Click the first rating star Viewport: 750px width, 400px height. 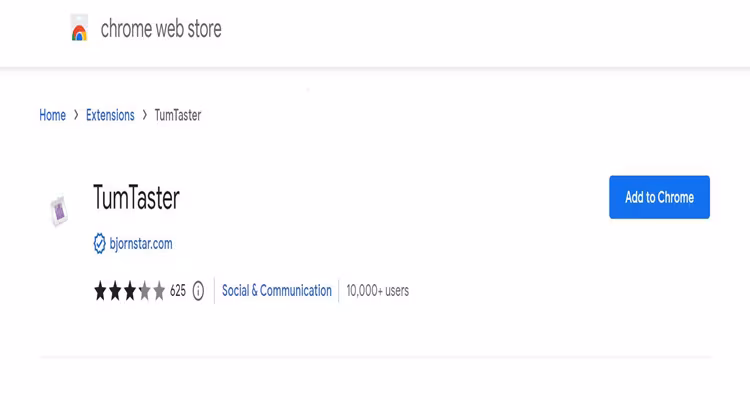(x=100, y=291)
